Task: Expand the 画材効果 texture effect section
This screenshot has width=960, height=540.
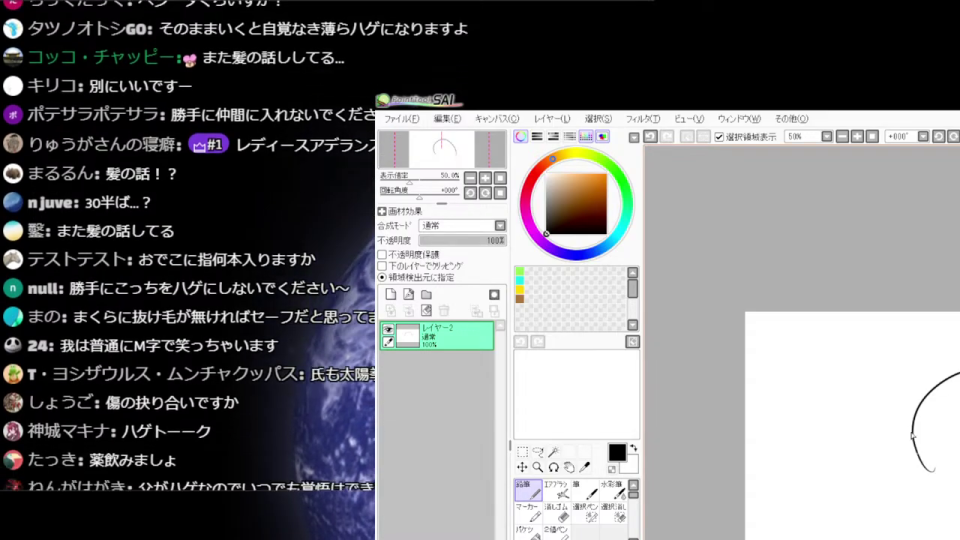Action: tap(382, 211)
